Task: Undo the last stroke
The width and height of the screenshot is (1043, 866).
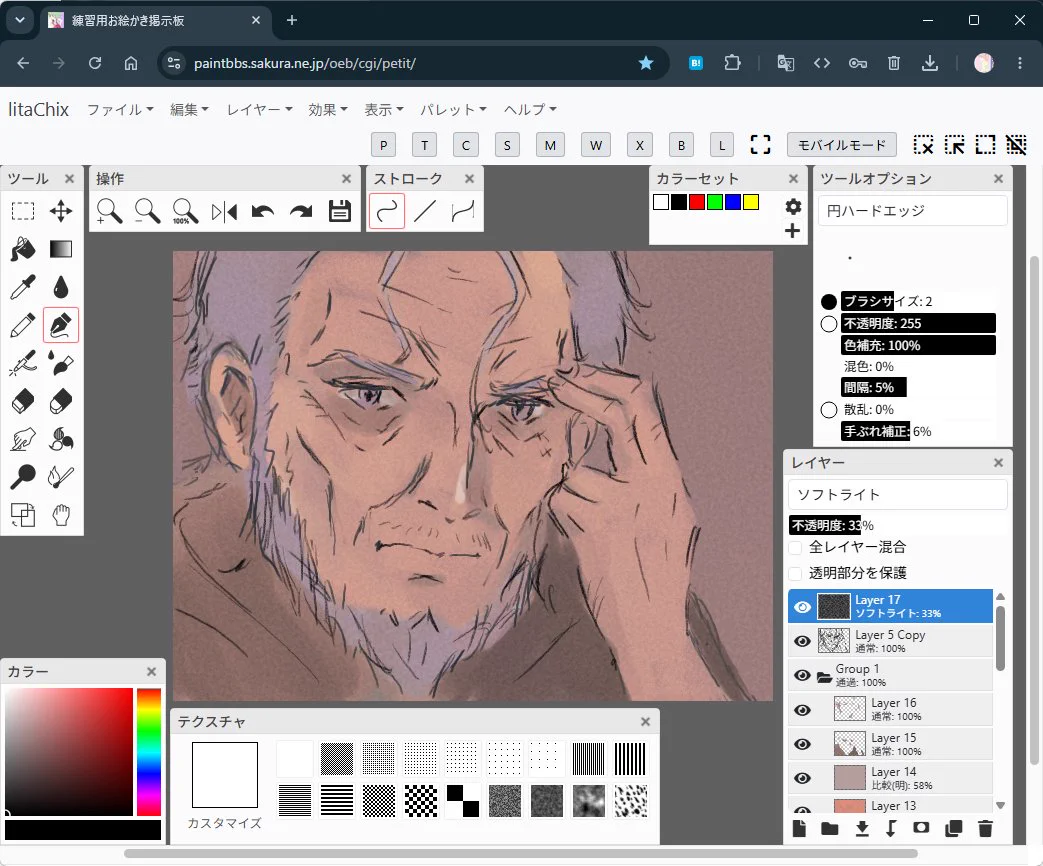Action: click(x=263, y=212)
